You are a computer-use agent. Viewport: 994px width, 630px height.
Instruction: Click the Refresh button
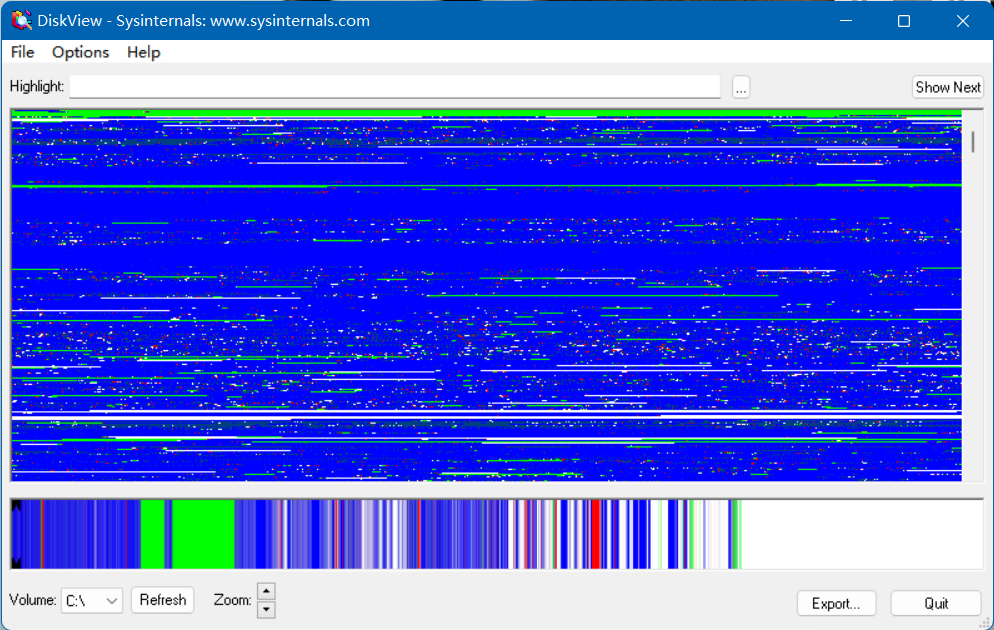(x=162, y=600)
